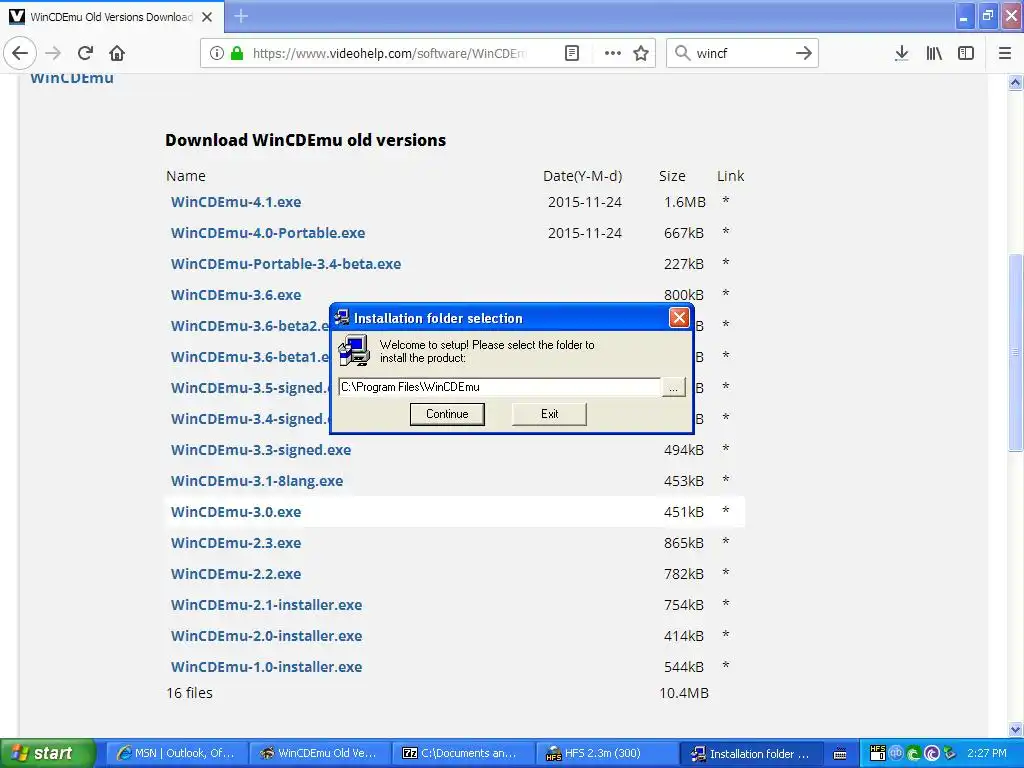Download WinCDEmu-3.0.exe

coord(236,512)
